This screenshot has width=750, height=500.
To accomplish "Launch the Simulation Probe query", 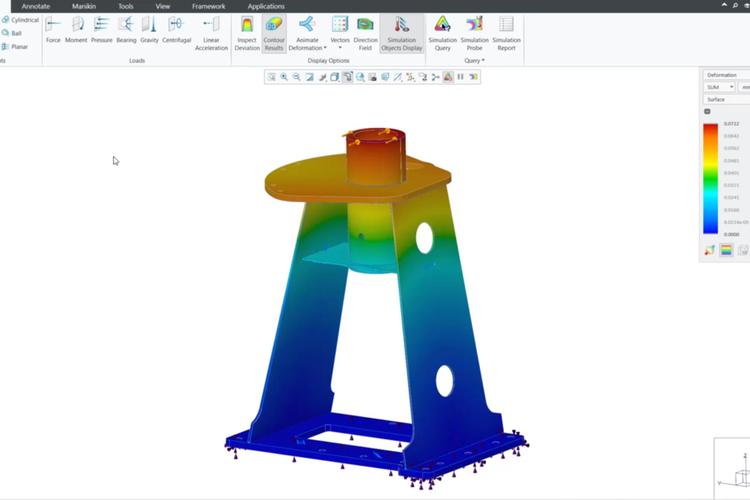I will tap(474, 32).
